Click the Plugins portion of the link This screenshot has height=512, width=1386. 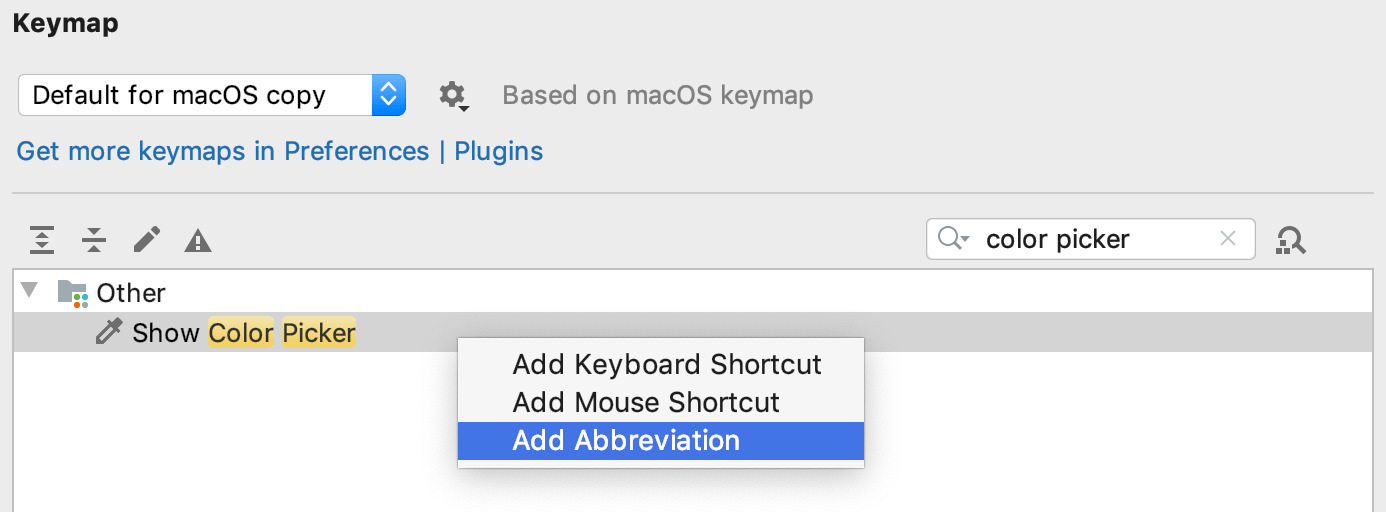(499, 151)
